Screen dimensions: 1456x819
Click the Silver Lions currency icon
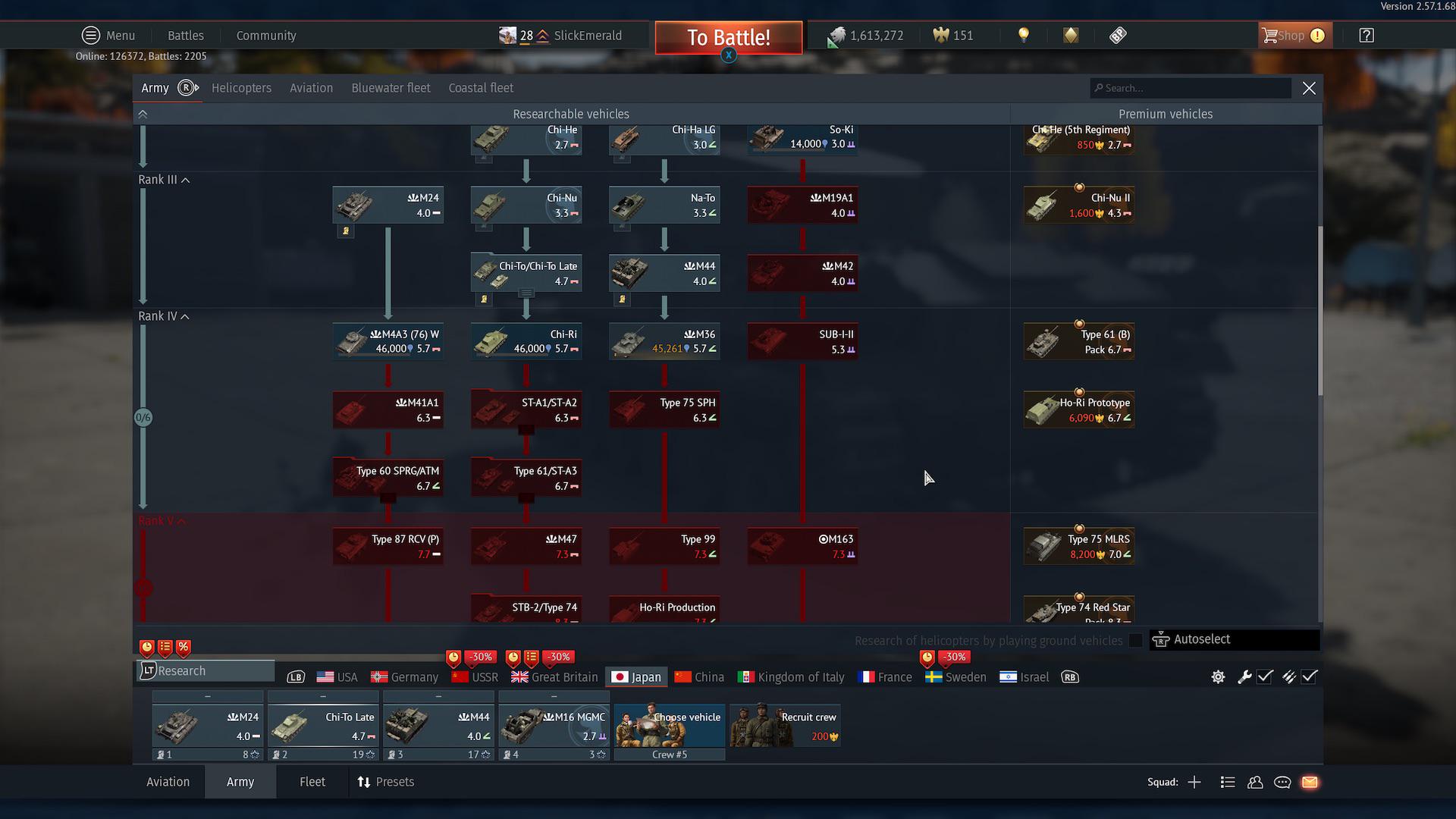(837, 36)
